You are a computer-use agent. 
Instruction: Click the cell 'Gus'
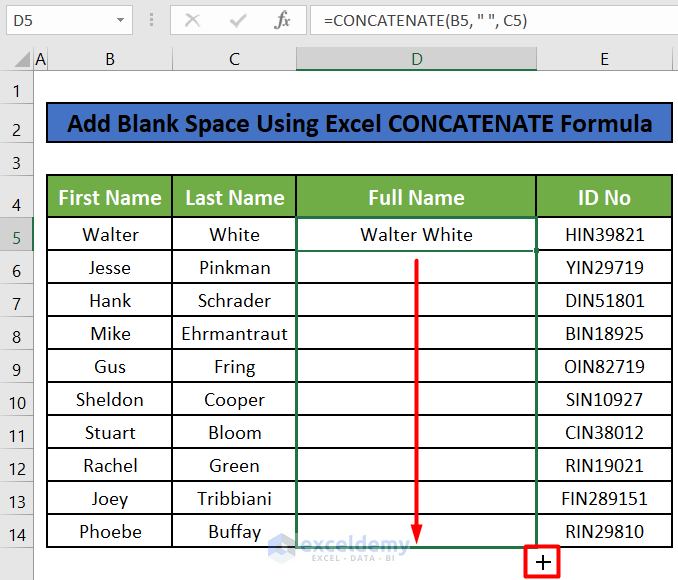click(x=110, y=366)
